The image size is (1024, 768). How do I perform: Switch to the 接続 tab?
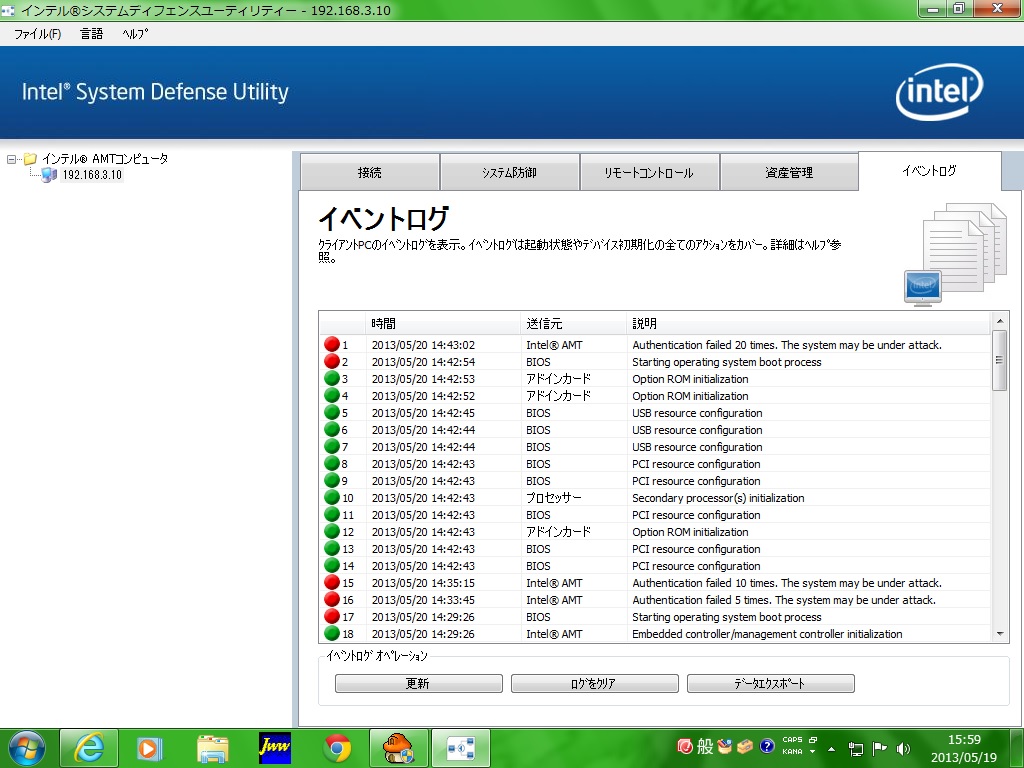[370, 172]
